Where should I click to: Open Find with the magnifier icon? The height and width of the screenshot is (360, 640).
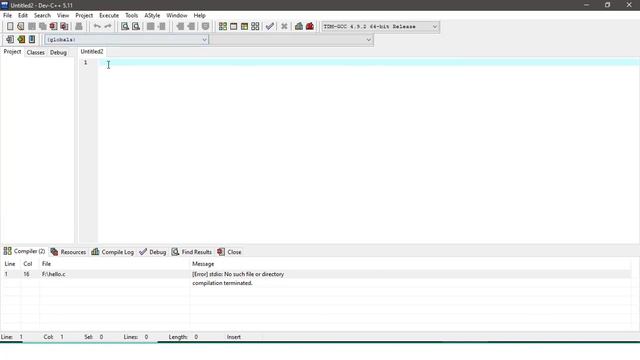point(125,27)
